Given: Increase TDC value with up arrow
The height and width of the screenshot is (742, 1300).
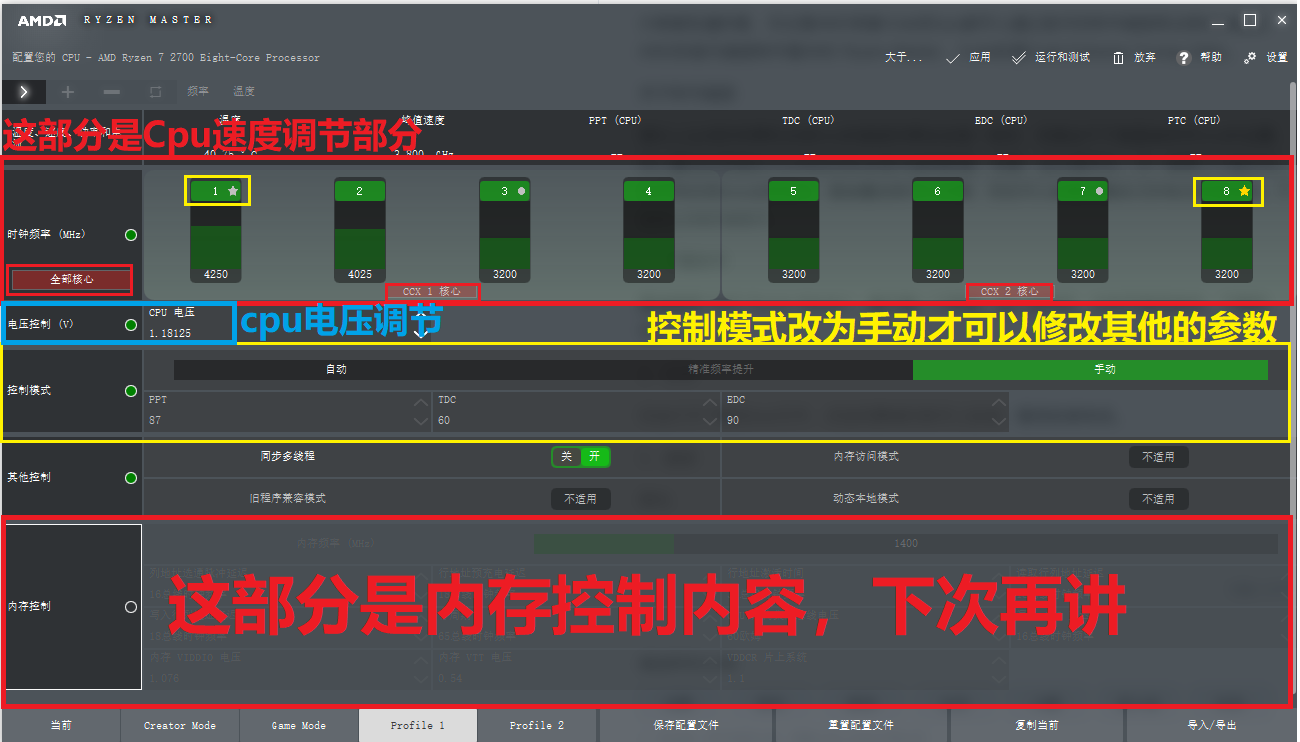Looking at the screenshot, I should click(x=709, y=403).
